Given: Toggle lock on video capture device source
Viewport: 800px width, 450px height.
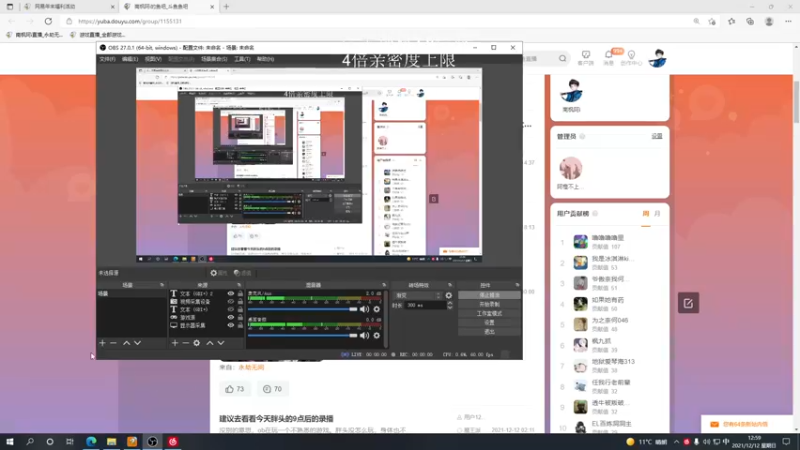Looking at the screenshot, I should (x=240, y=302).
